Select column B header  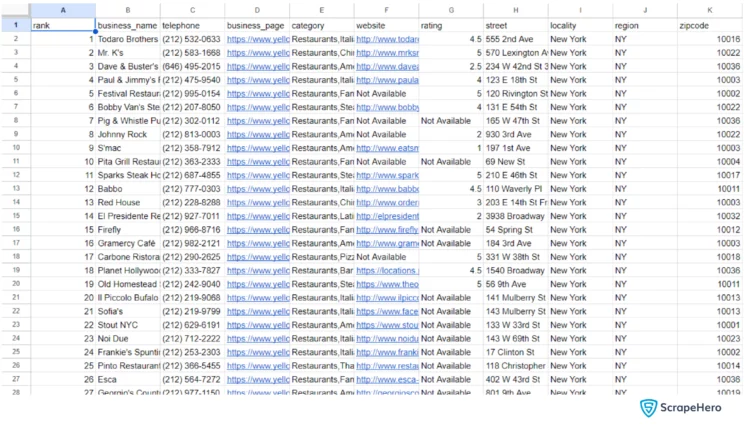(x=128, y=10)
